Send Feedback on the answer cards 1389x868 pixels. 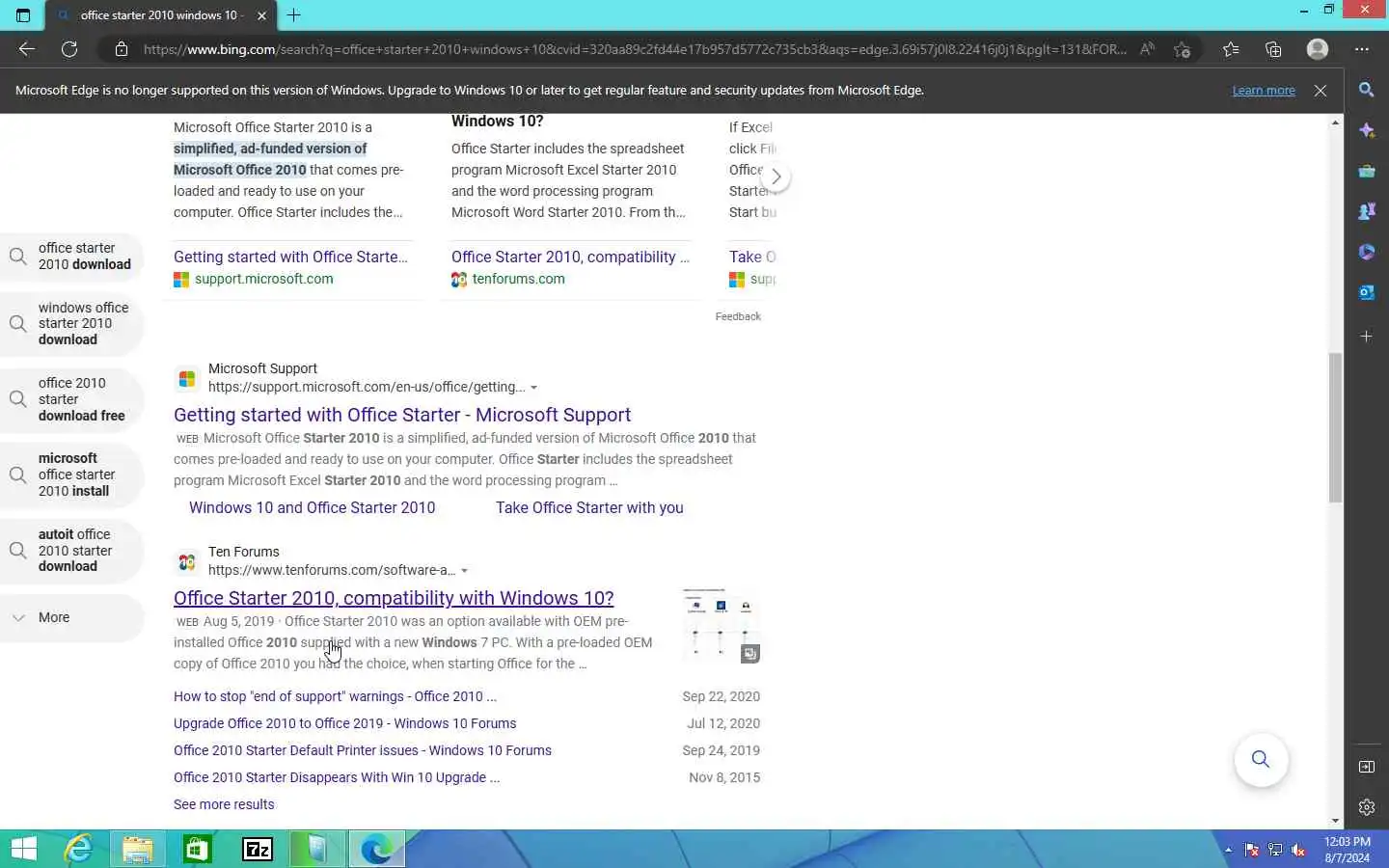738,316
